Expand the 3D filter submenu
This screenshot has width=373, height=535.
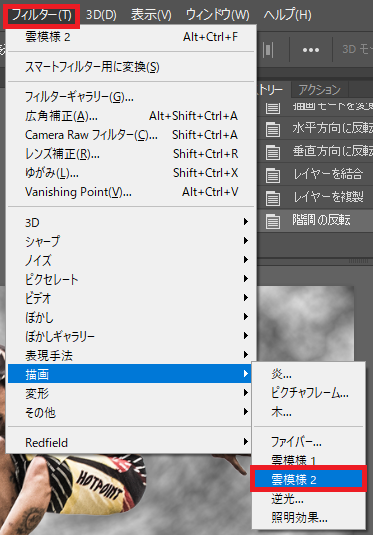[x=131, y=222]
